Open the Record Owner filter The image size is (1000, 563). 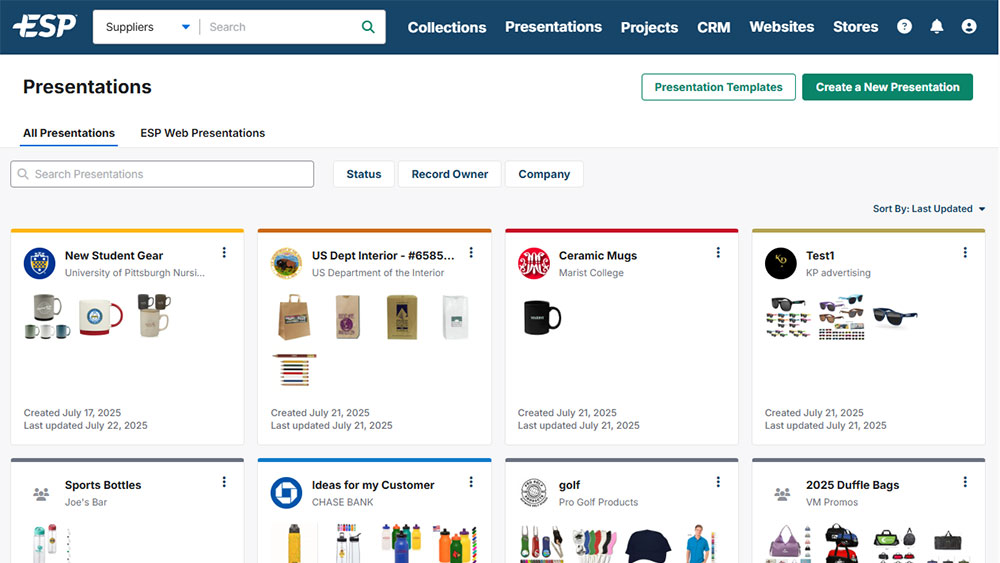click(450, 174)
